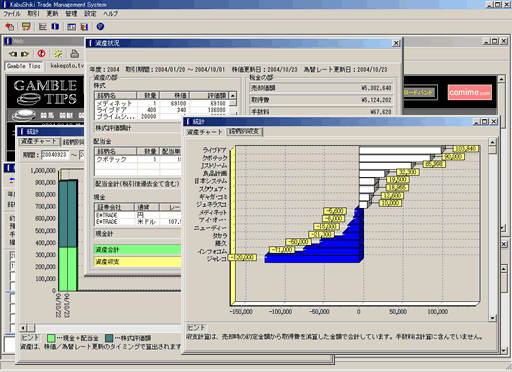
Task: Click the blue globe icon in main toolbar
Action: pyautogui.click(x=100, y=26)
